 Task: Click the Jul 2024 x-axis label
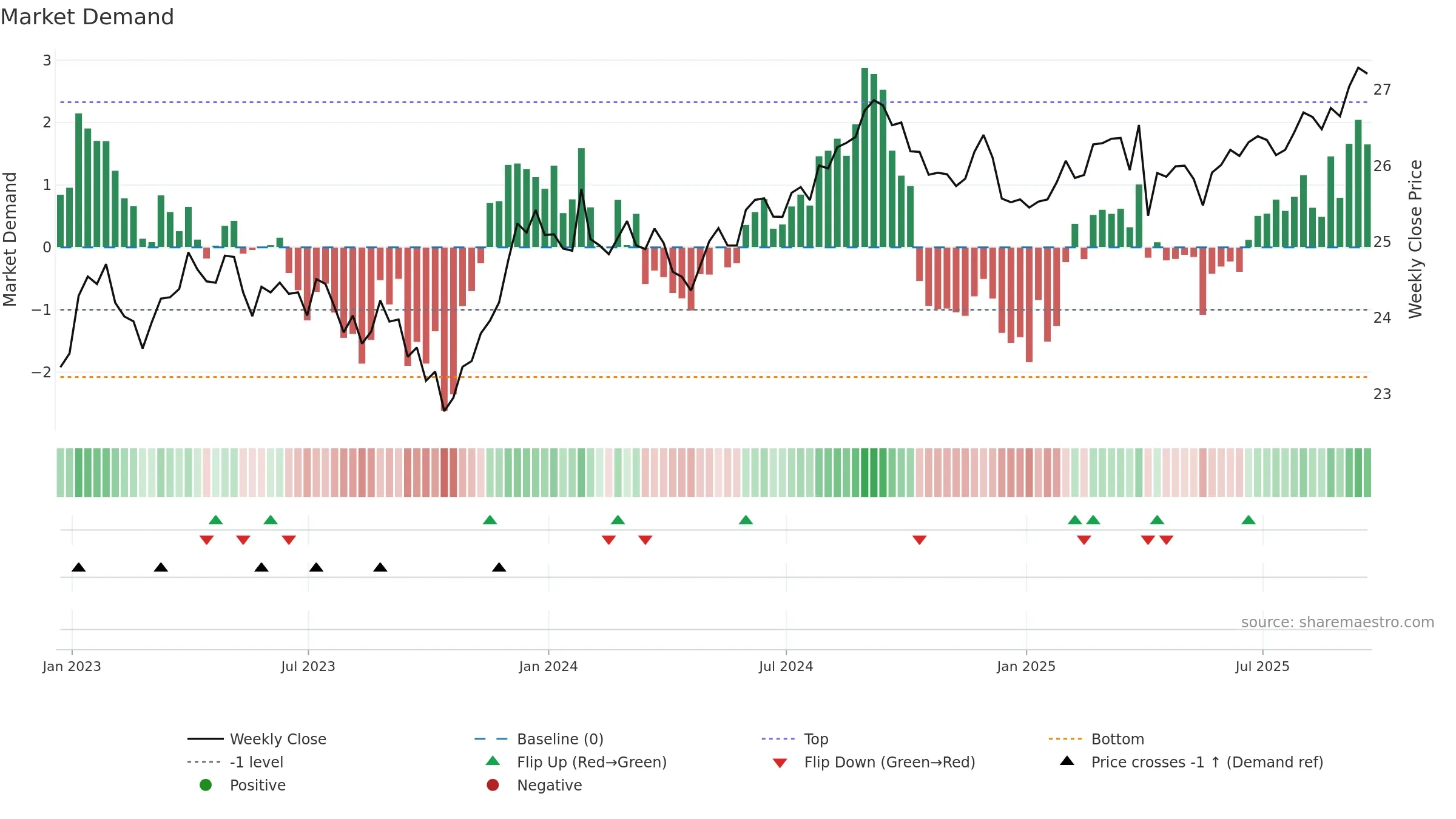click(786, 666)
